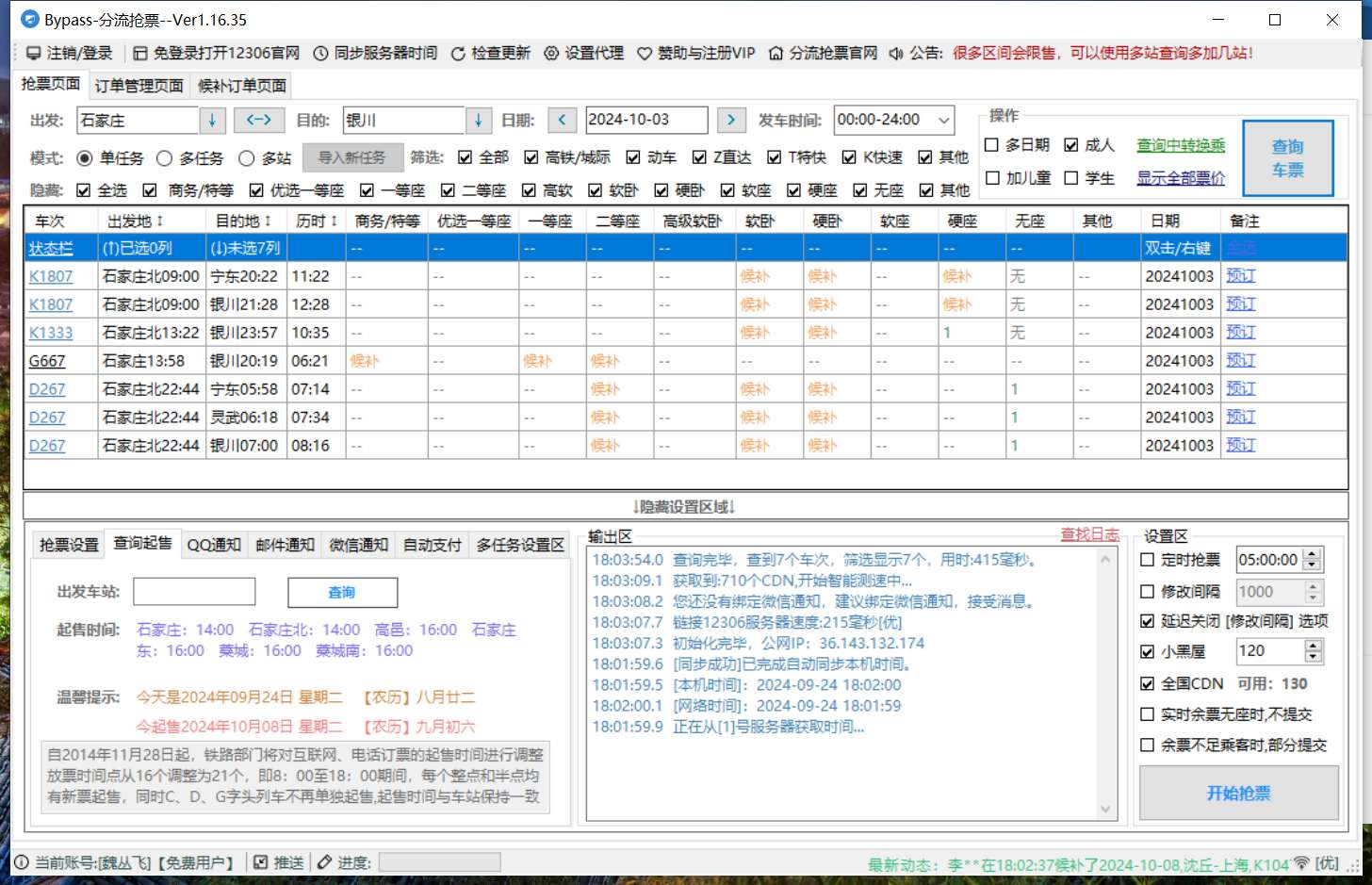Open 设置代理 via its gear icon
The image size is (1372, 885).
551,54
